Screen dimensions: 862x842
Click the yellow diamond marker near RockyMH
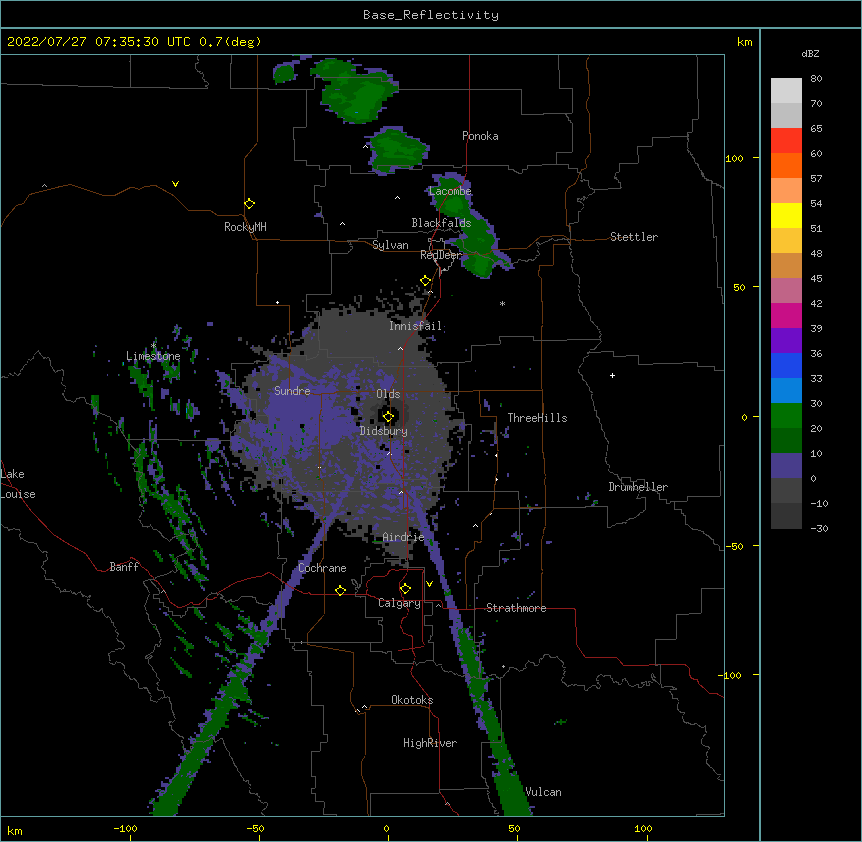click(250, 204)
